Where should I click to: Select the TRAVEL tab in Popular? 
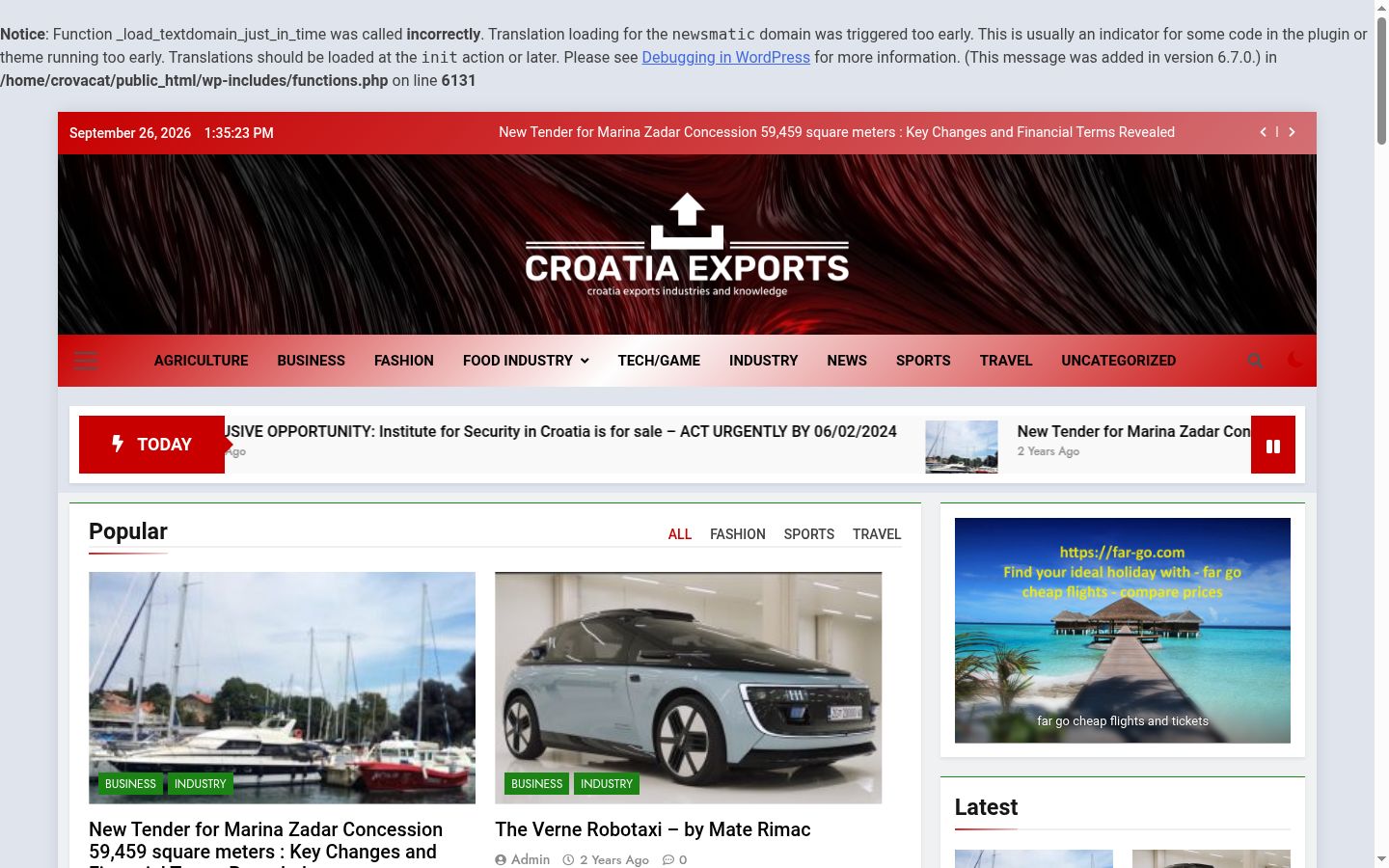point(877,534)
